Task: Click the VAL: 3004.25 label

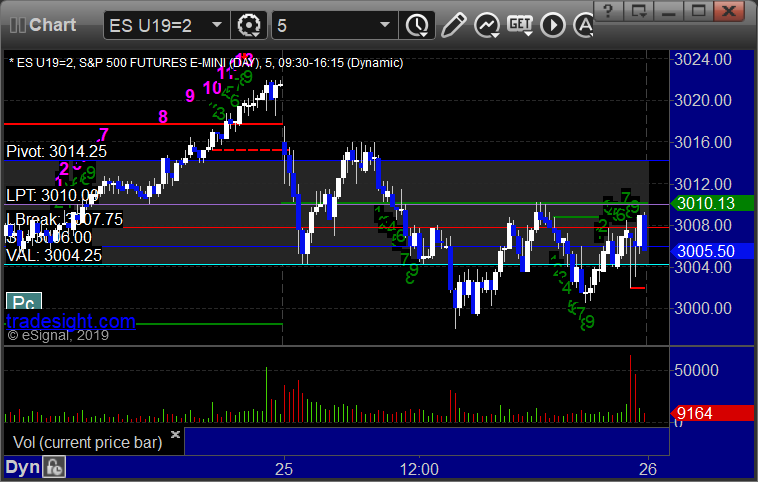Action: [54, 255]
